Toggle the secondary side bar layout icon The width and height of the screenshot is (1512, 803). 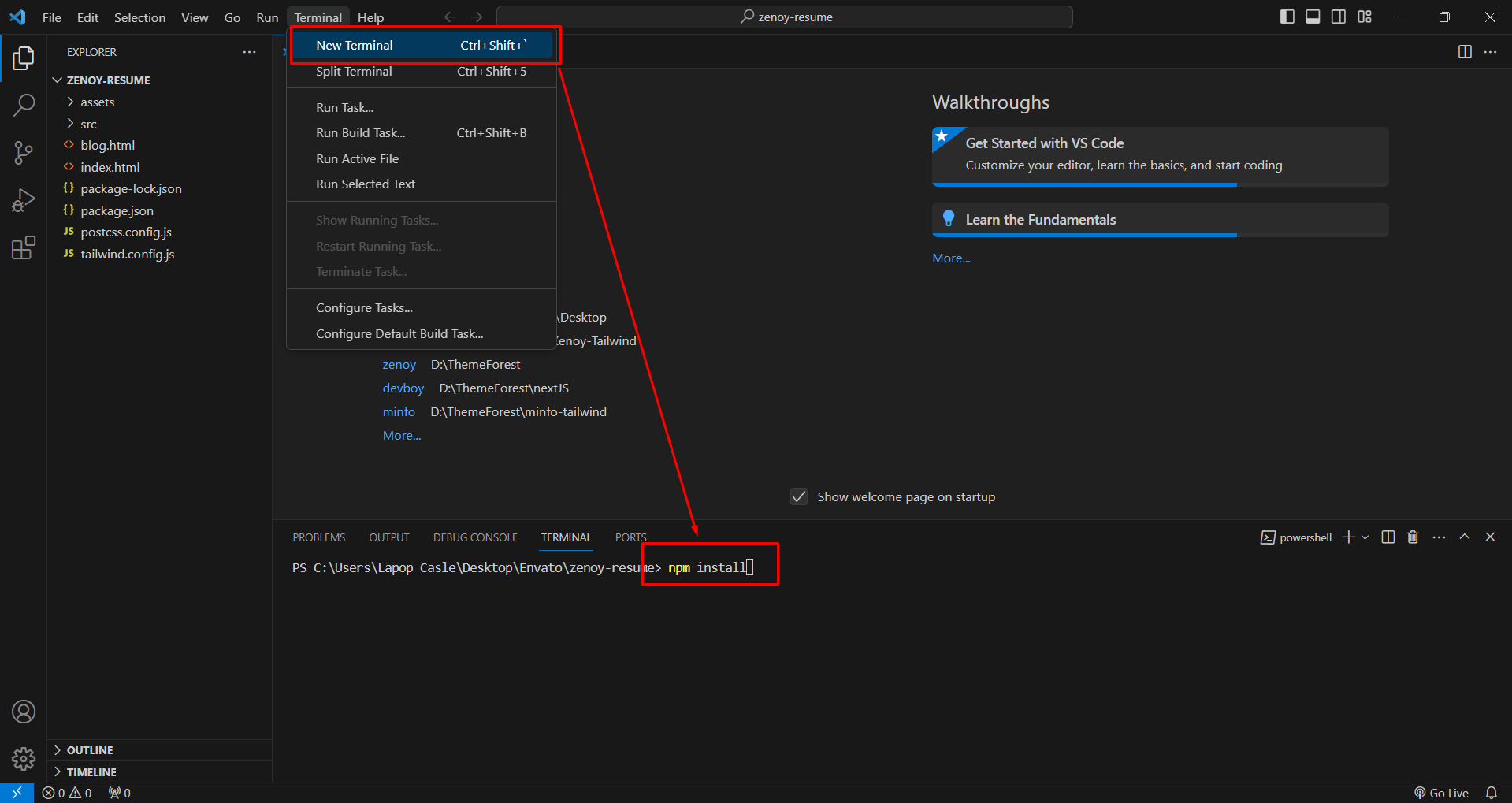coord(1339,17)
